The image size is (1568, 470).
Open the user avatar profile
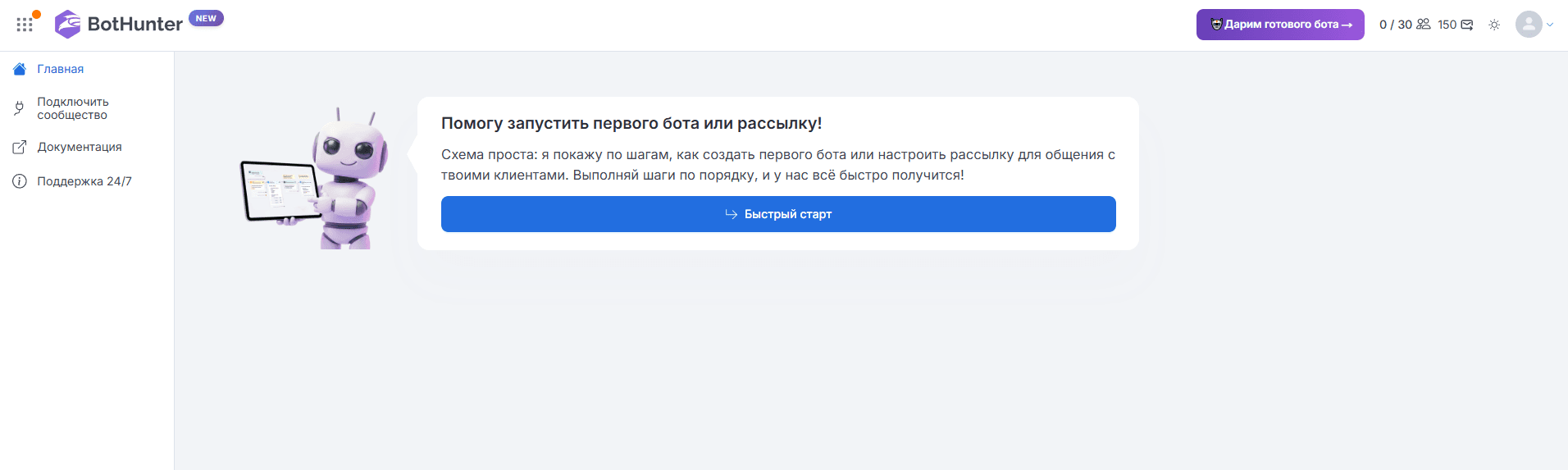point(1529,25)
